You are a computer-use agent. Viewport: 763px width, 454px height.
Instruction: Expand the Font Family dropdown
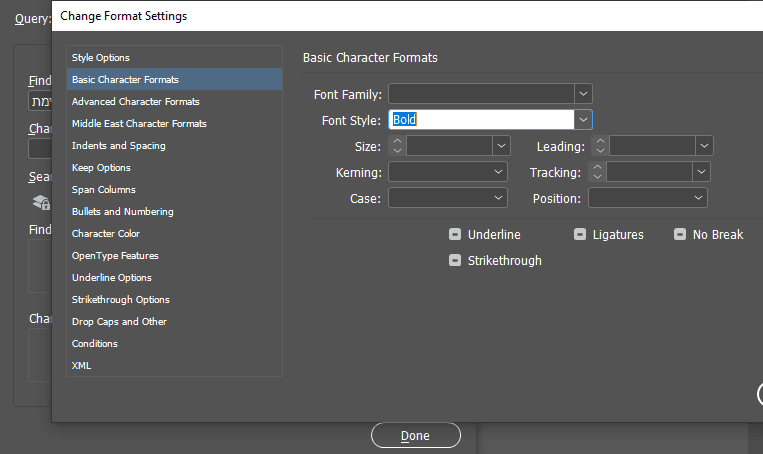coord(584,94)
